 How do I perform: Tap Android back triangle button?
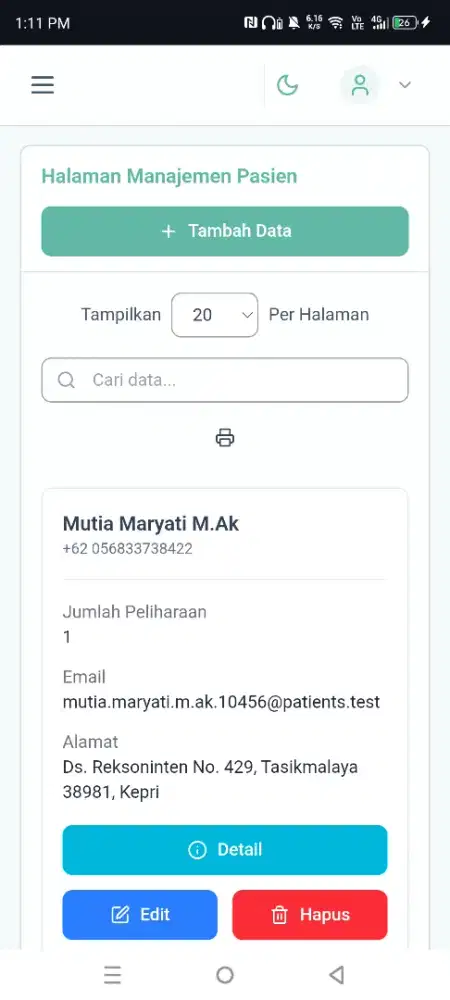point(337,974)
